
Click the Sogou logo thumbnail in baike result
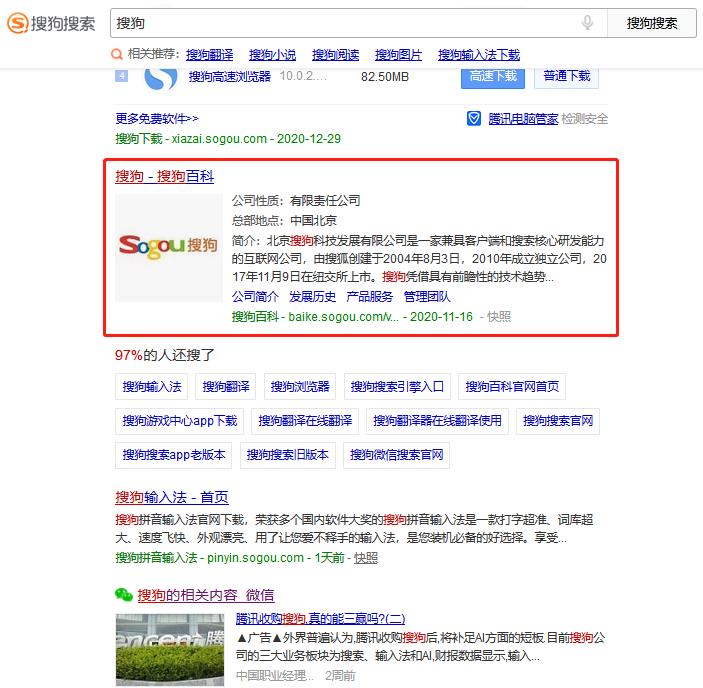click(169, 247)
